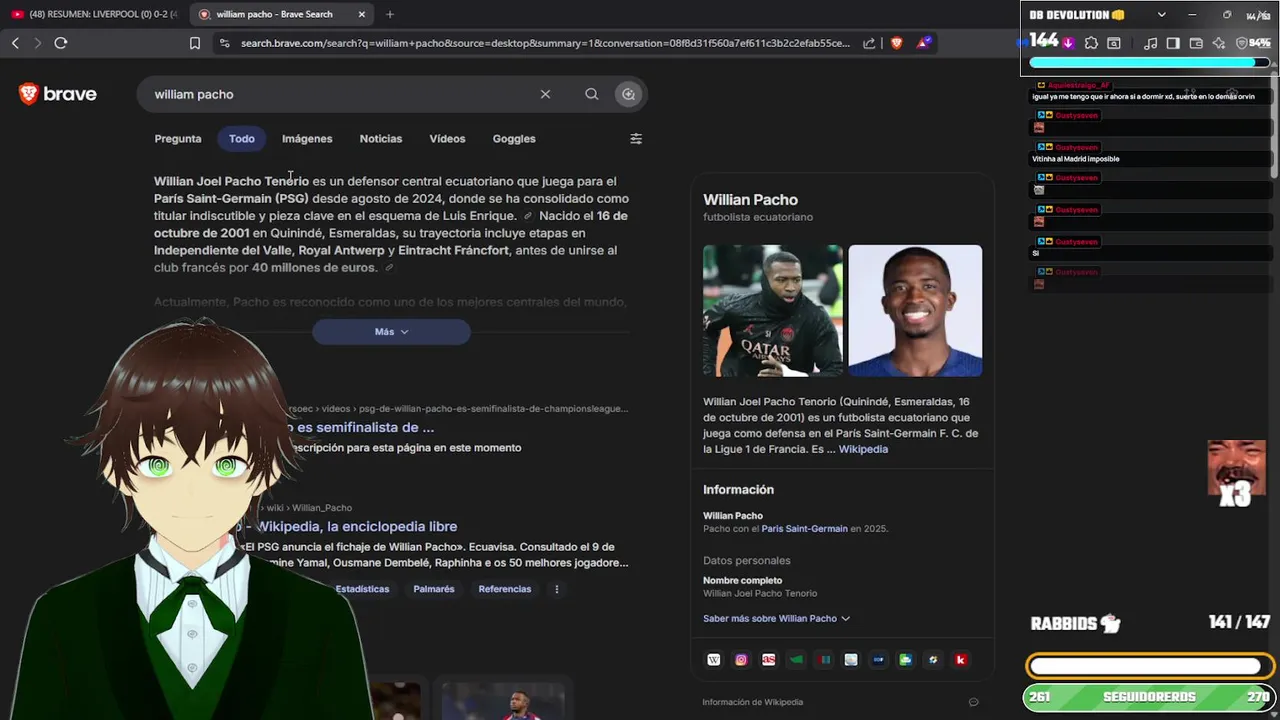Click the citation link icon after 'Luis Enrique.'
The image size is (1280, 720).
(528, 216)
